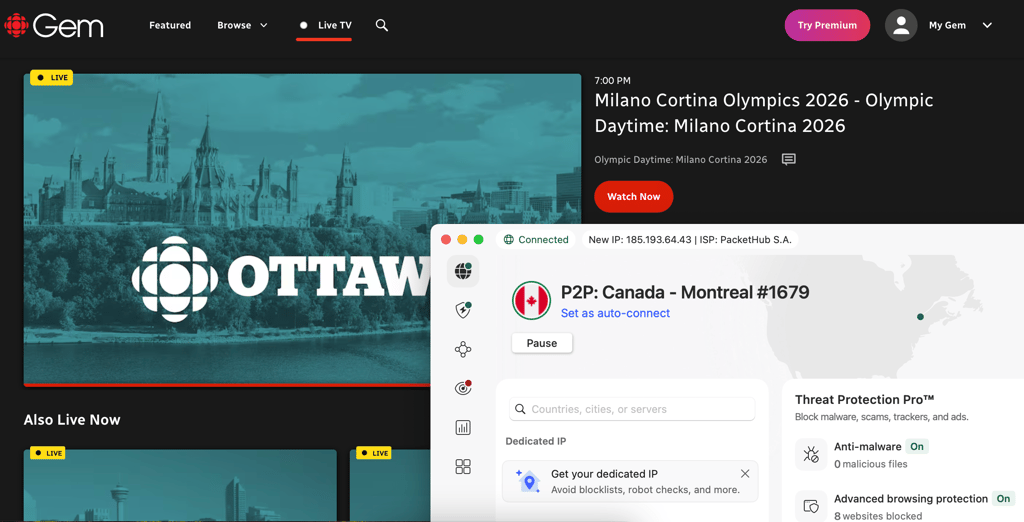Expand the Browse dropdown menu
The image size is (1024, 522).
(242, 25)
